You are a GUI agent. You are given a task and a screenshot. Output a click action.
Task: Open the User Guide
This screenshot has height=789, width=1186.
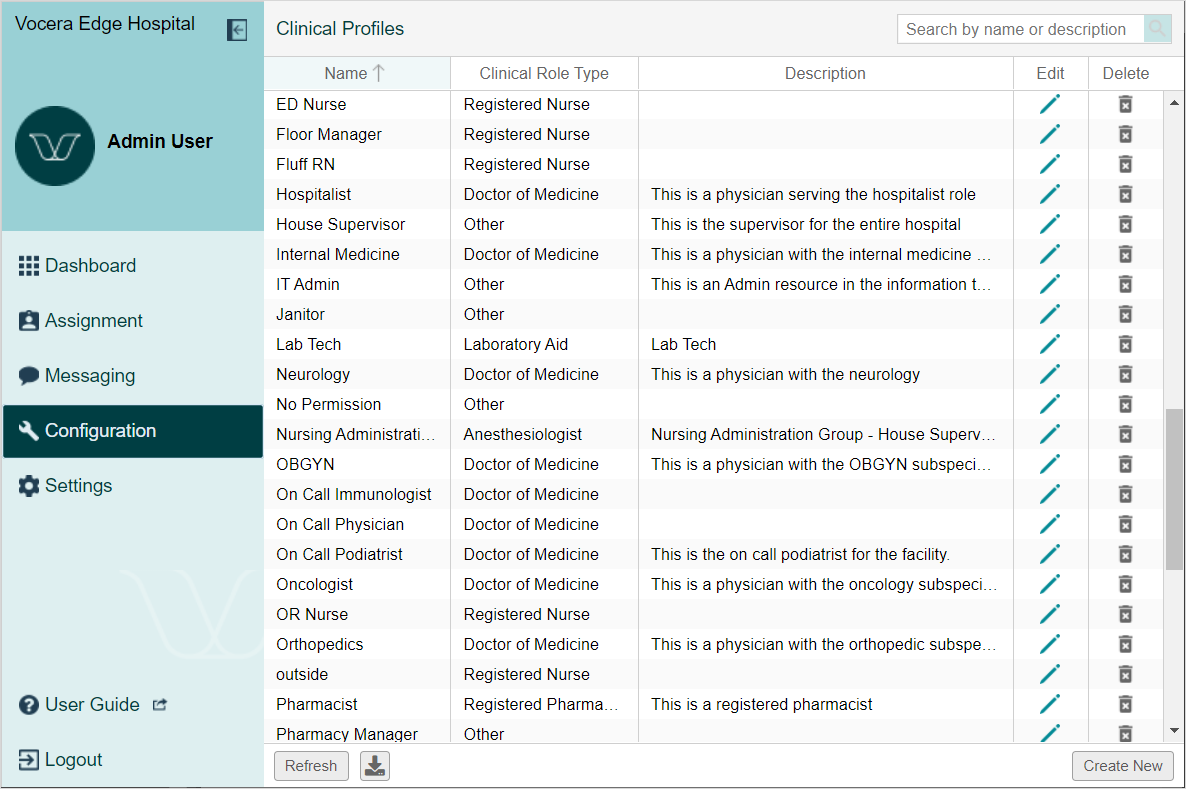(x=90, y=704)
